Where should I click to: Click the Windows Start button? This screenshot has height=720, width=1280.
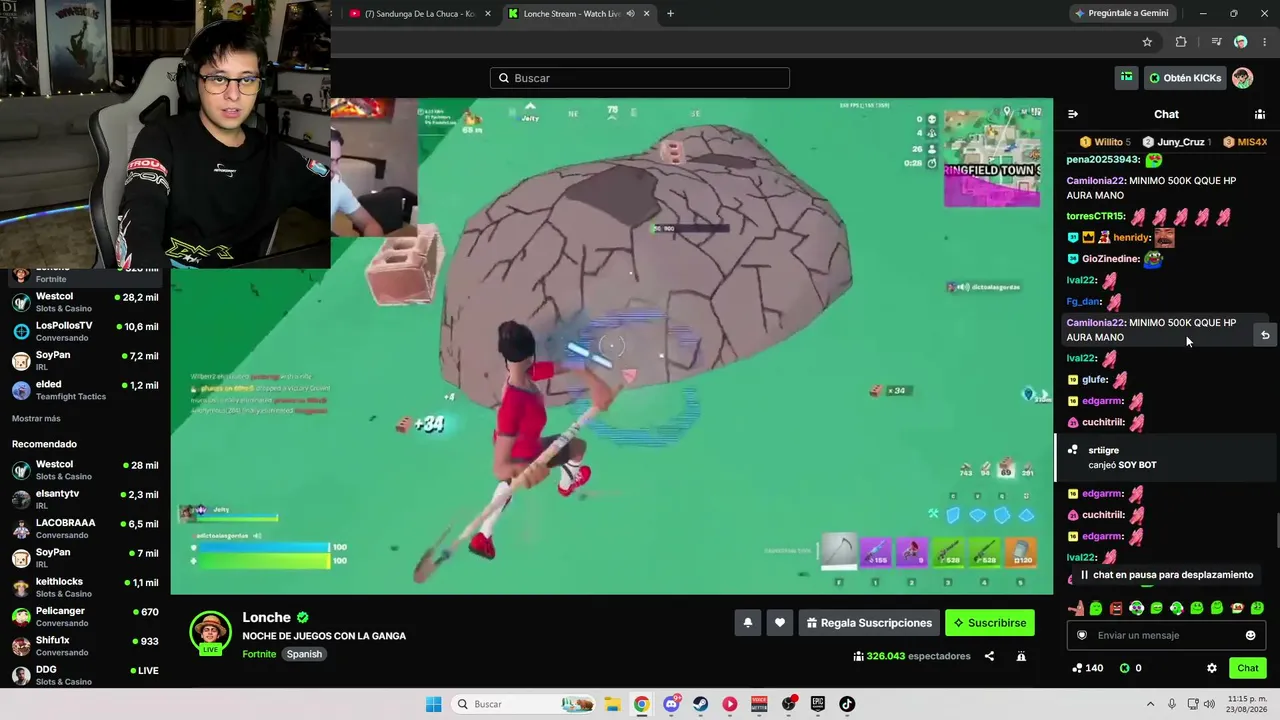click(433, 704)
